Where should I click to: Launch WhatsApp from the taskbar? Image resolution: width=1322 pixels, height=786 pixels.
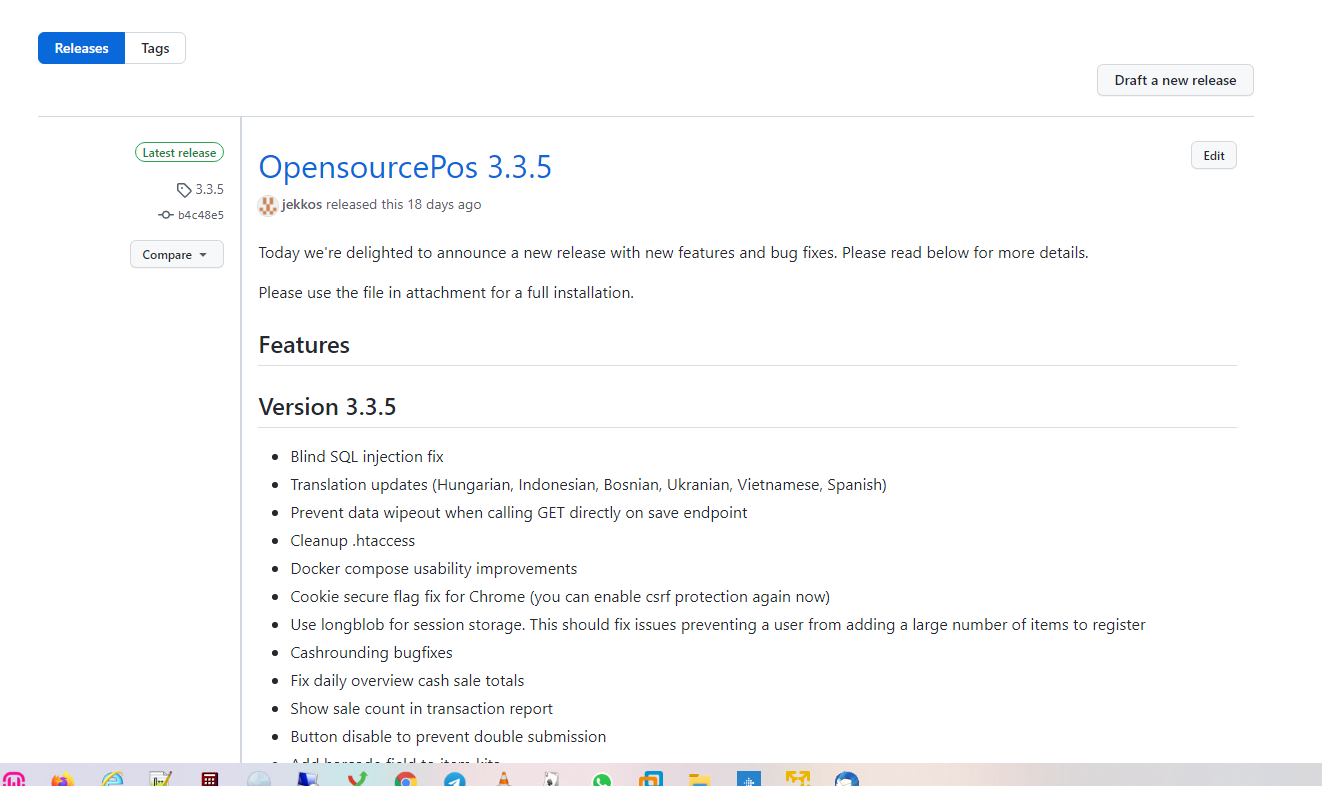pyautogui.click(x=602, y=778)
